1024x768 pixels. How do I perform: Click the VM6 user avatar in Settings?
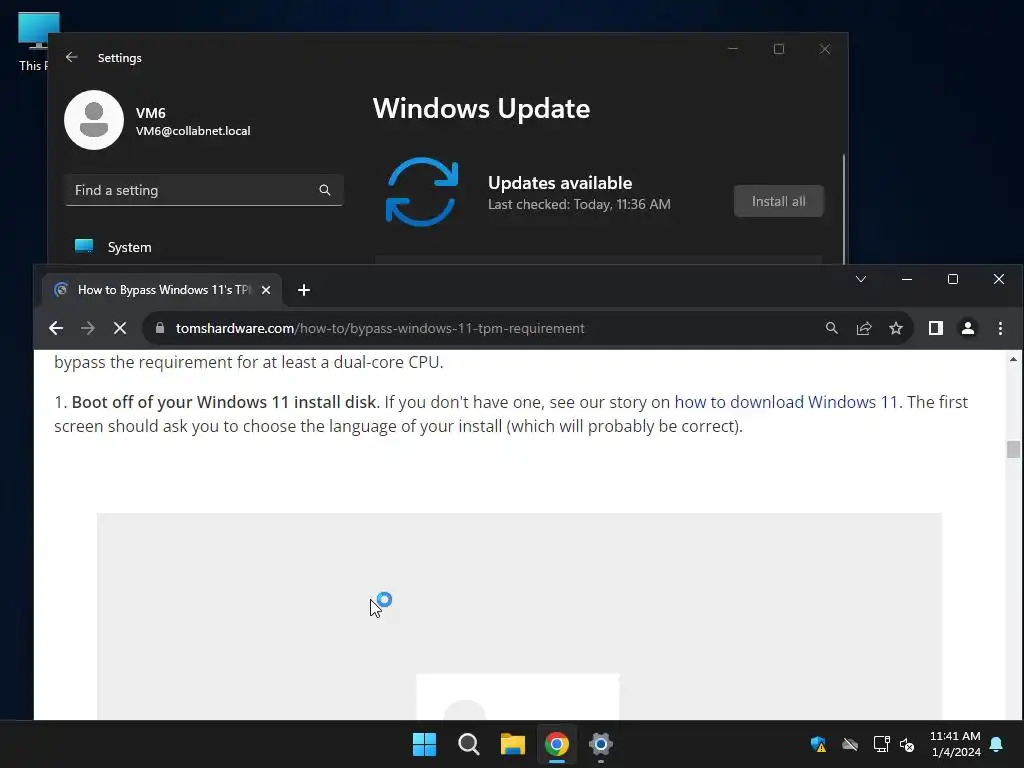point(94,120)
